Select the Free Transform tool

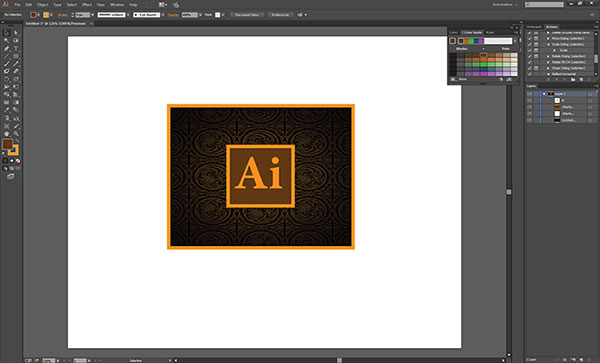(16, 87)
